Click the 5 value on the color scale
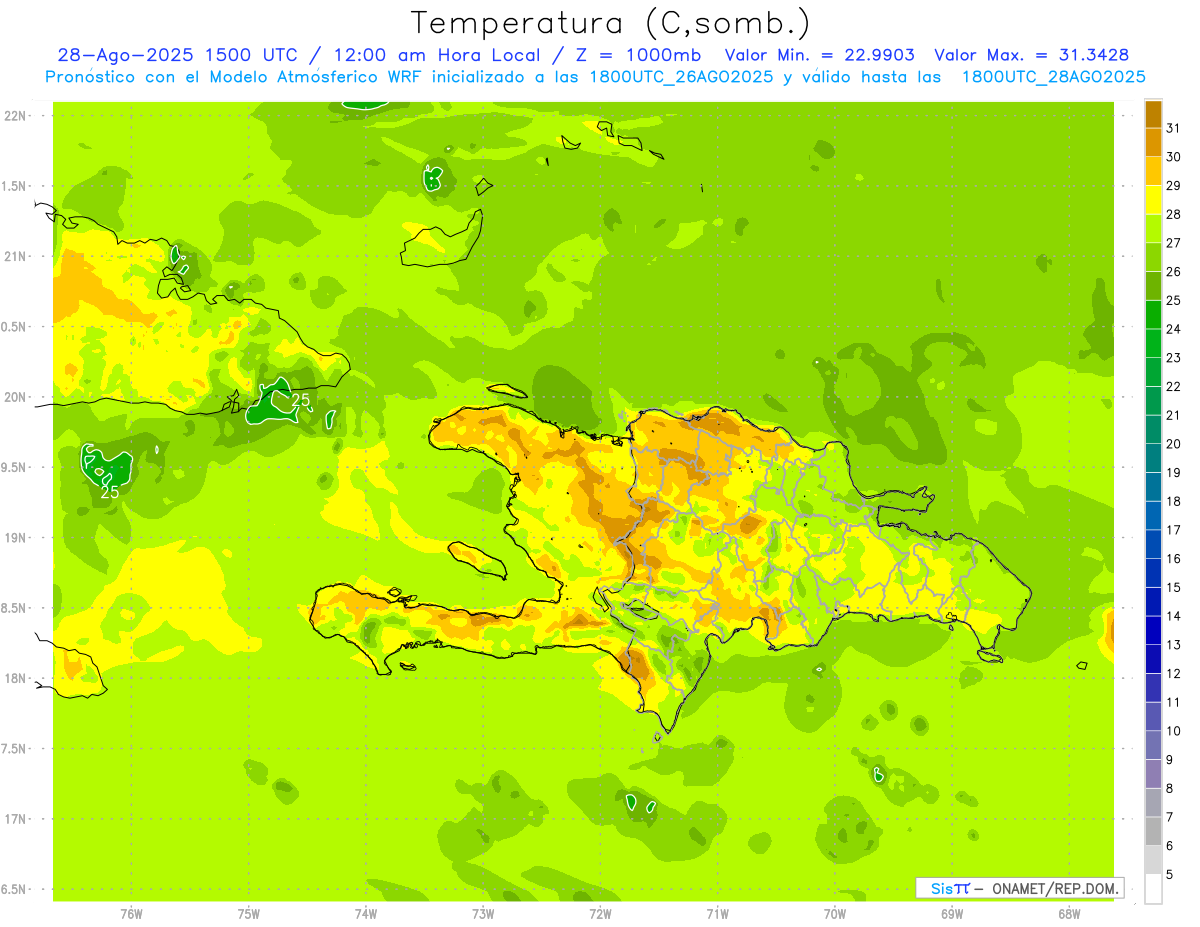1200x927 pixels. click(1170, 874)
